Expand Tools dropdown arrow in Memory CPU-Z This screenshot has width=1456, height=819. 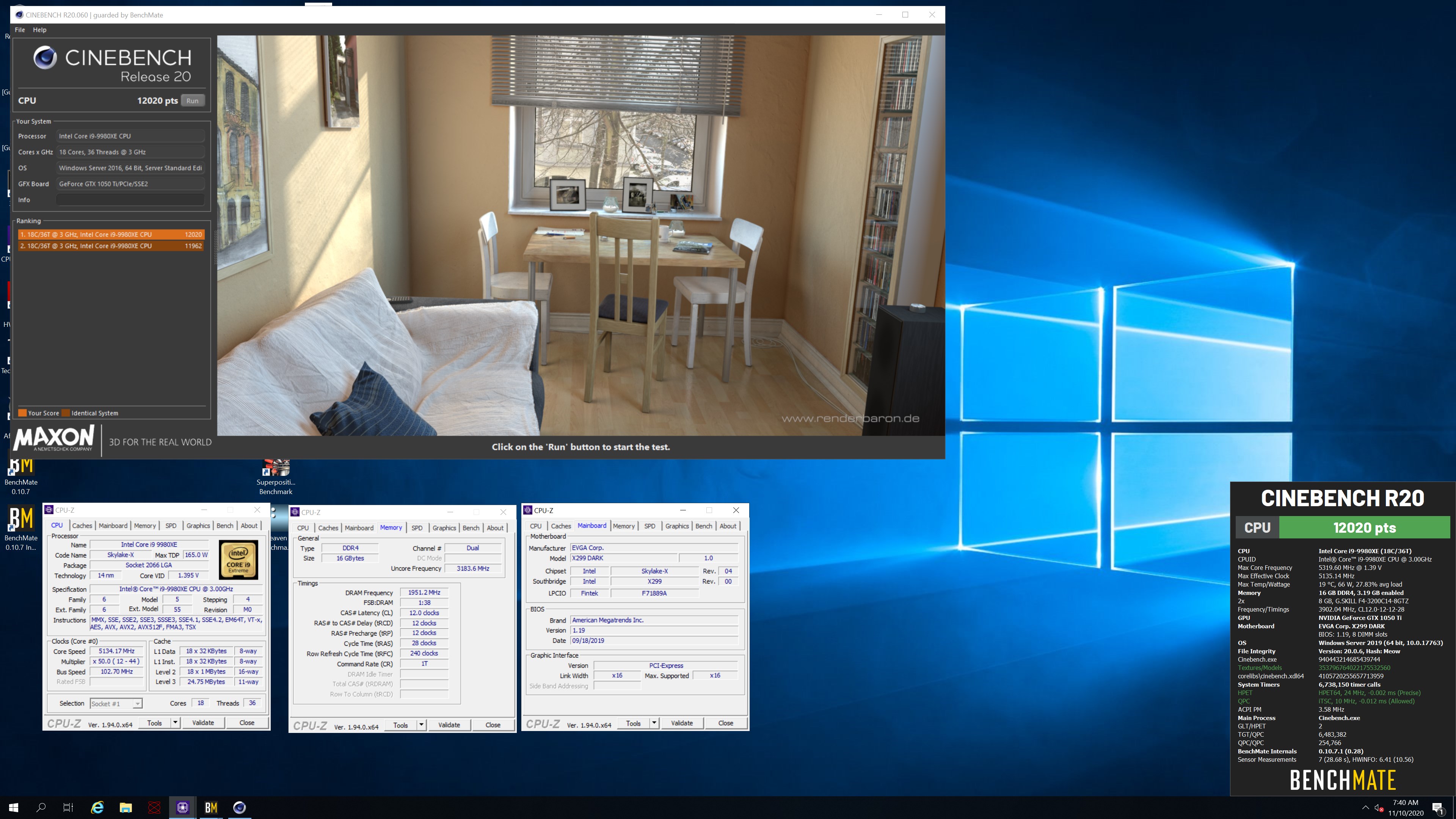point(421,725)
